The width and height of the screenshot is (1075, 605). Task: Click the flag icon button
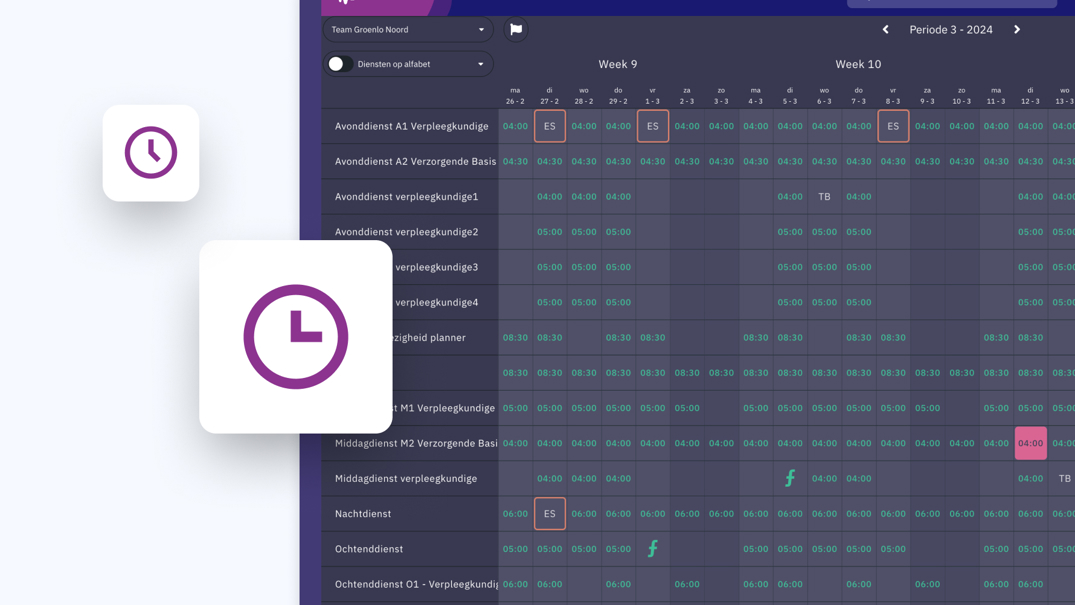pyautogui.click(x=516, y=30)
